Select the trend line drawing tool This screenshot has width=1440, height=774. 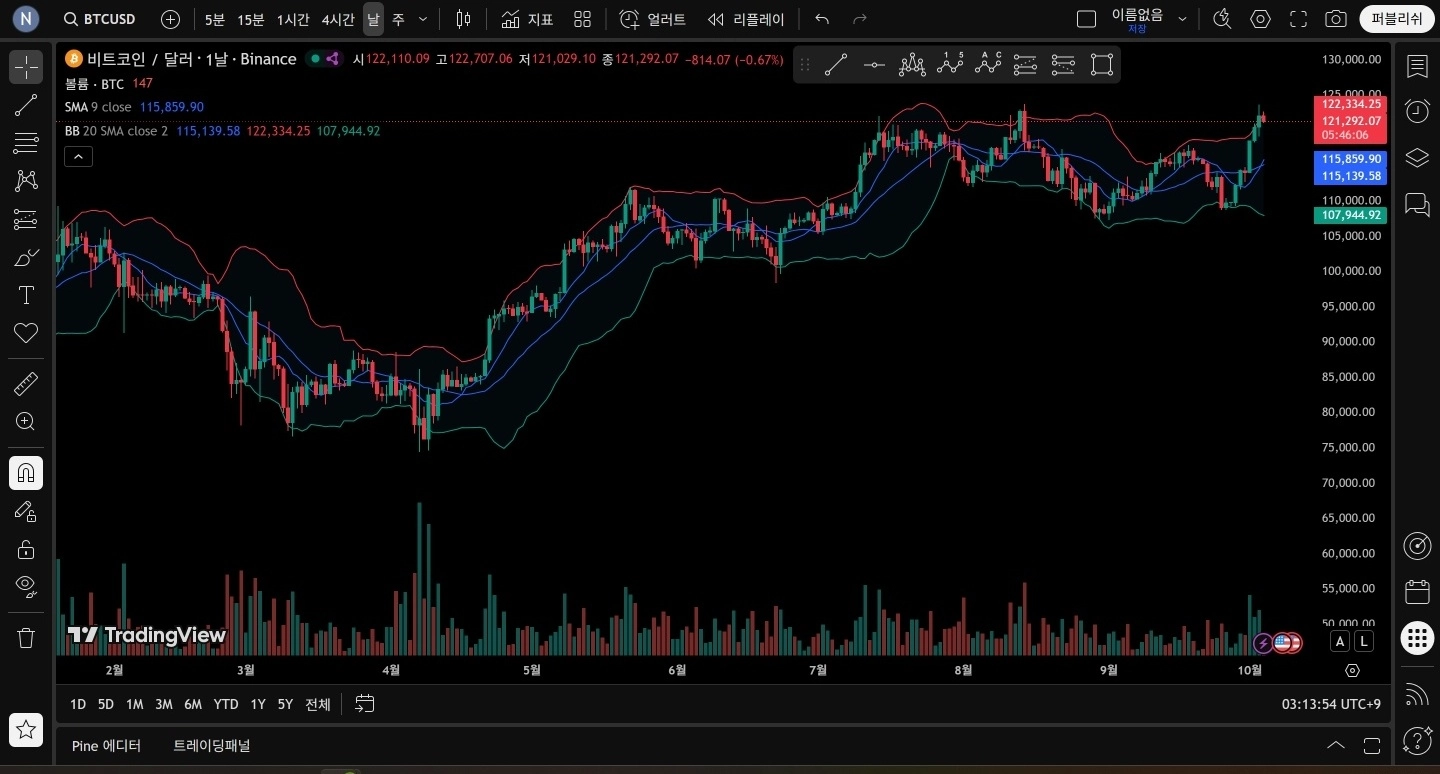pyautogui.click(x=26, y=105)
